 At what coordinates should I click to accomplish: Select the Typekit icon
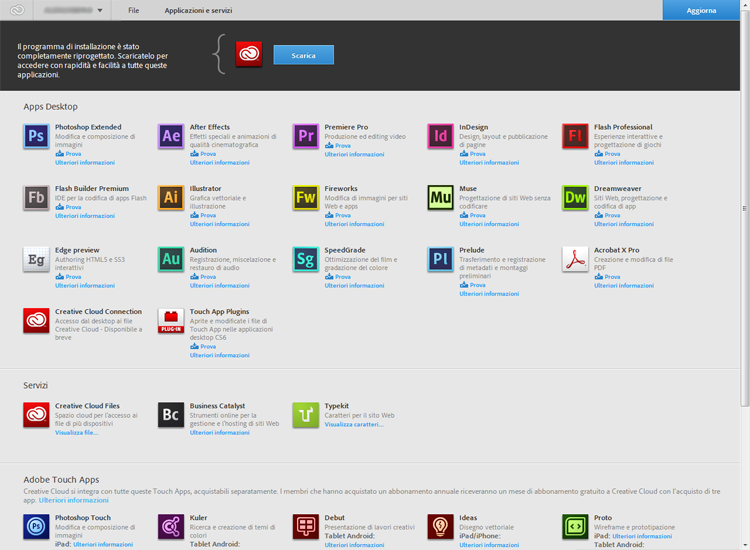click(x=306, y=415)
